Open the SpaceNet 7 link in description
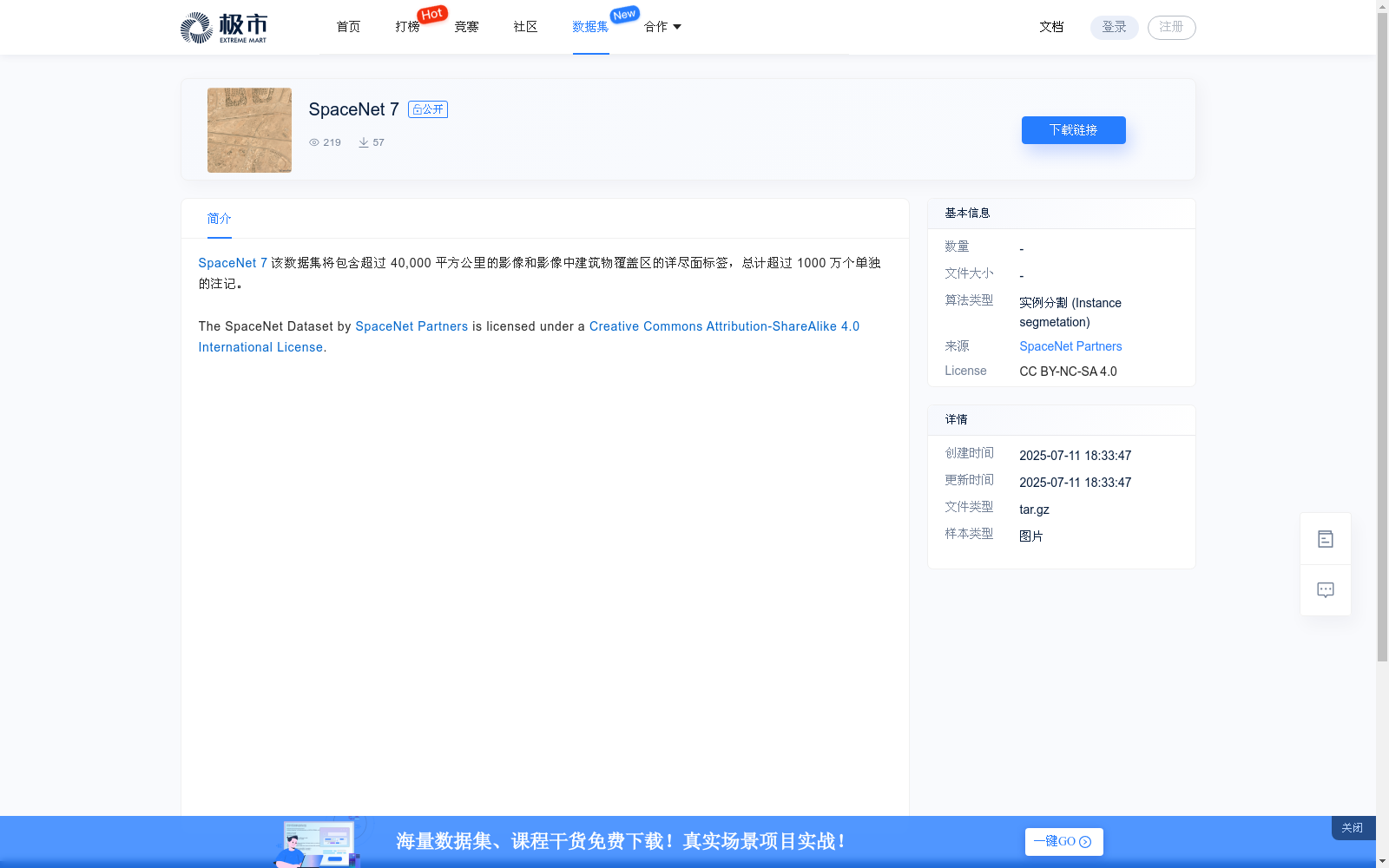The image size is (1389, 868). [233, 263]
